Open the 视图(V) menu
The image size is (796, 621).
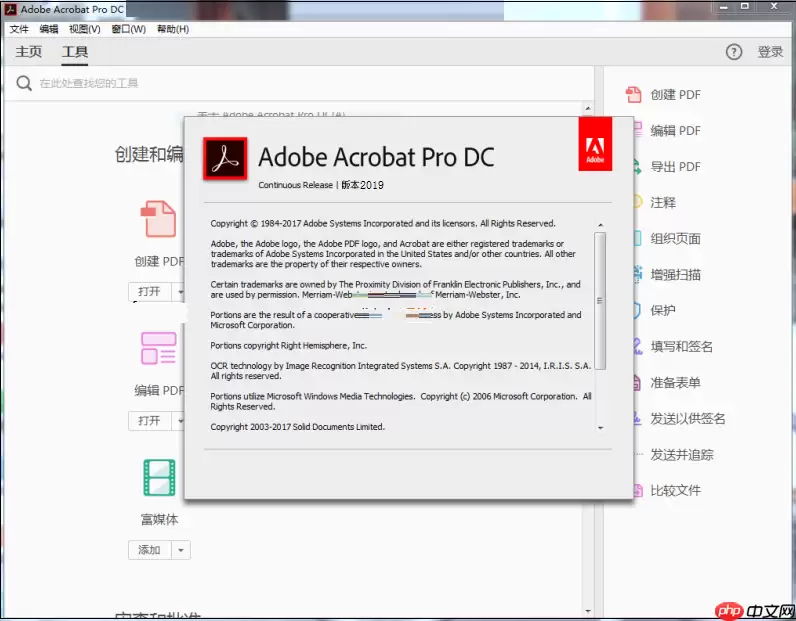click(x=85, y=29)
